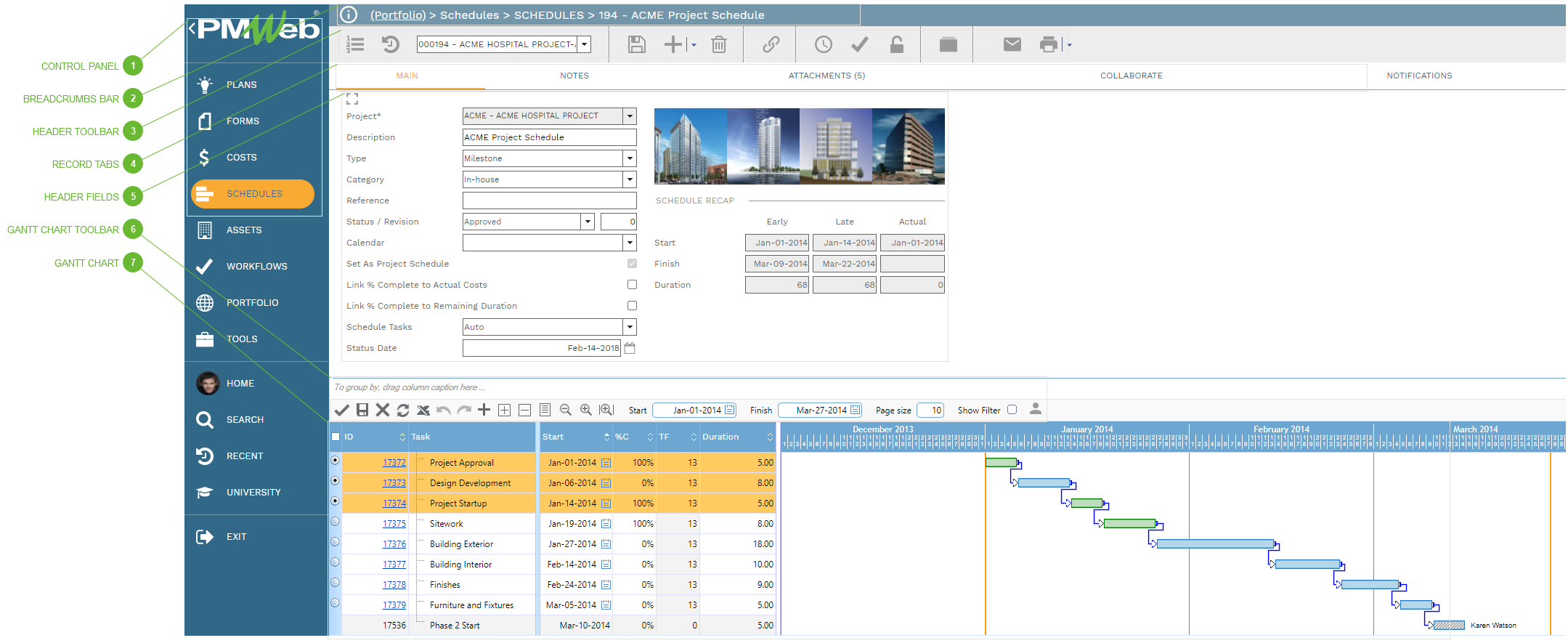Delete the record using the trash icon
The image size is (1568, 643).
719,44
